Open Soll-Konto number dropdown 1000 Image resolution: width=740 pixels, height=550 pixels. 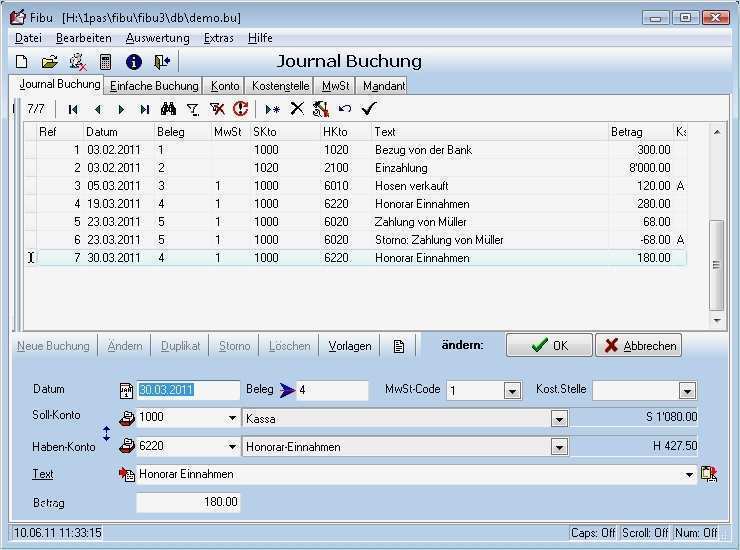[x=232, y=418]
